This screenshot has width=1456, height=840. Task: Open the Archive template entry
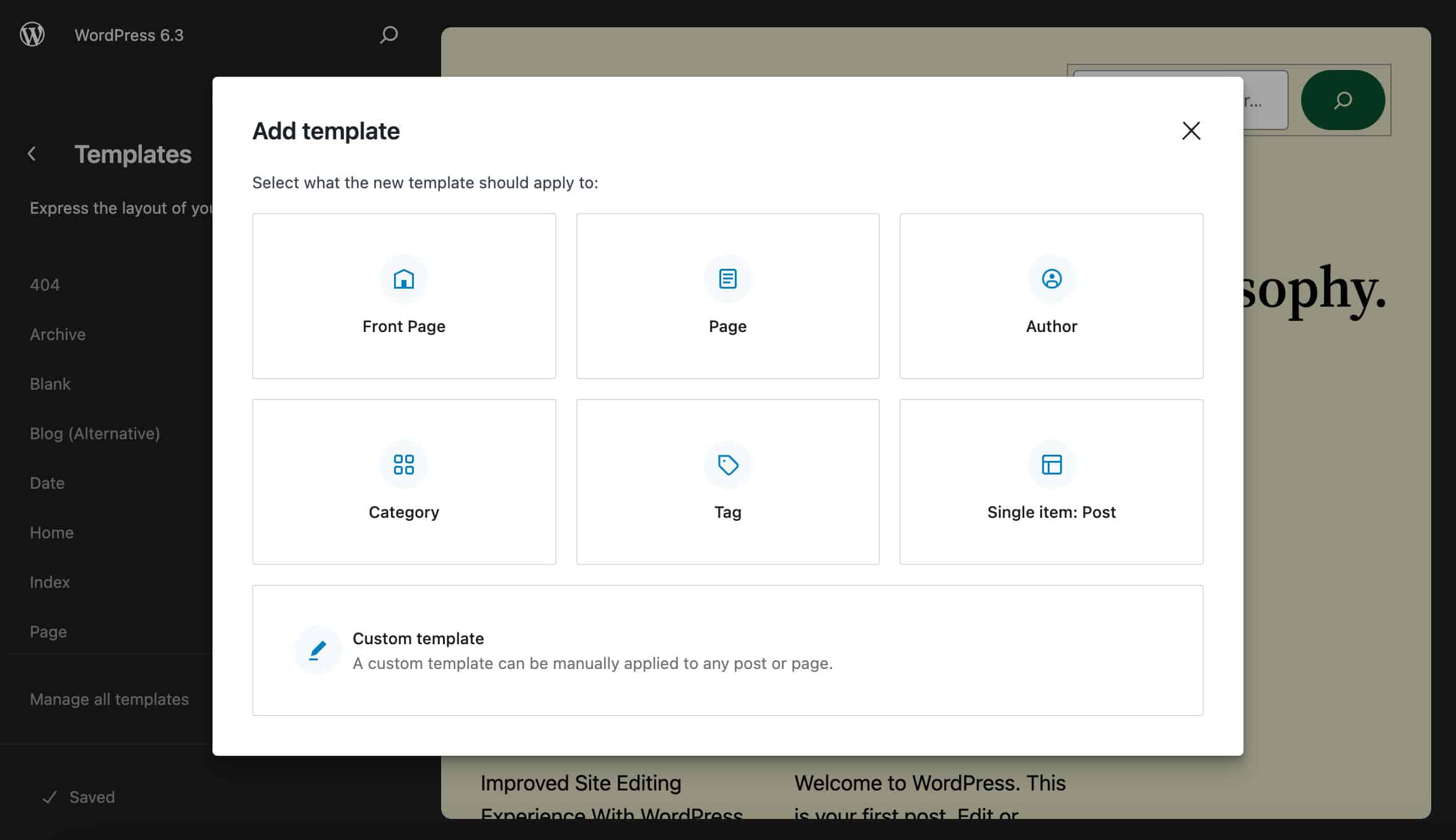[57, 334]
